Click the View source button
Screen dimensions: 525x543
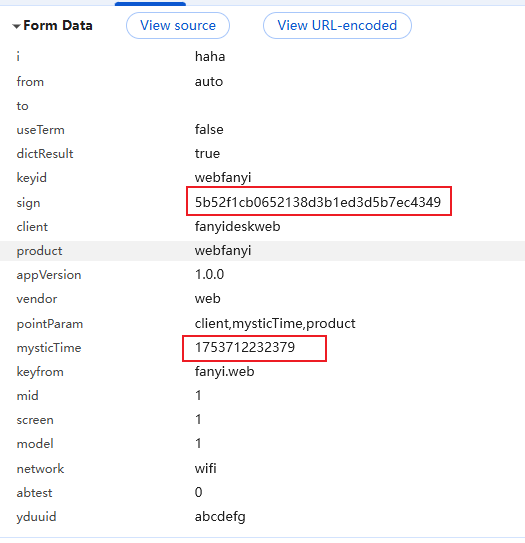pyautogui.click(x=178, y=26)
